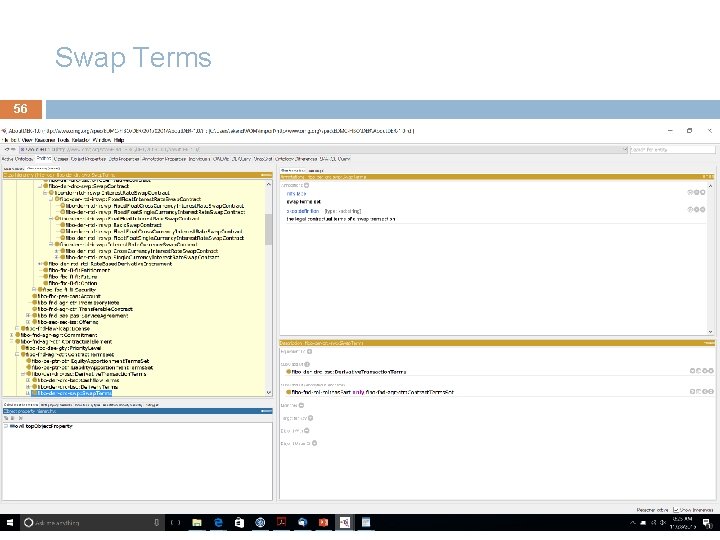Click the back navigation arrow in toolbar
This screenshot has height=540, width=720.
6,150
